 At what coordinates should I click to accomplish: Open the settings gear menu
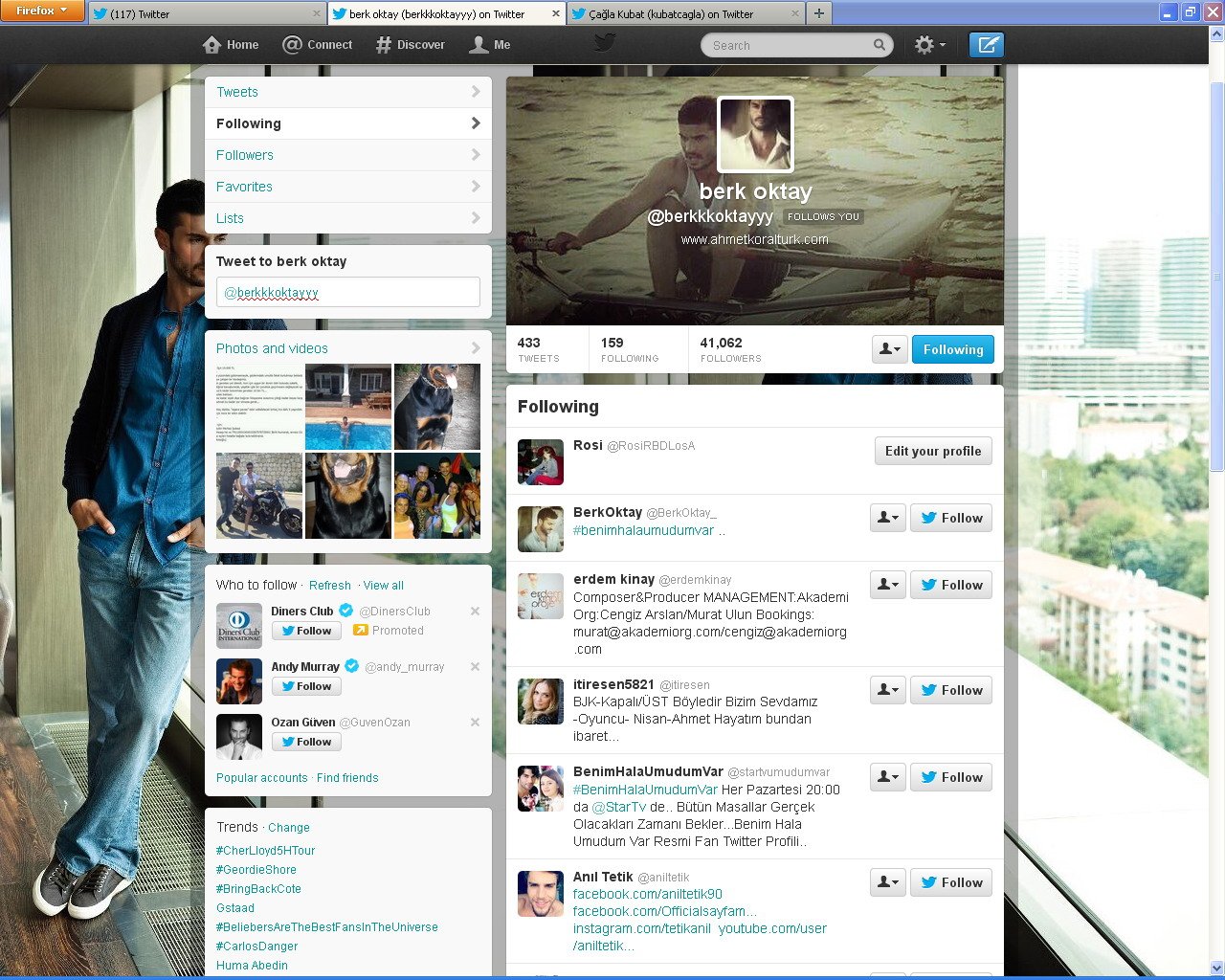928,45
